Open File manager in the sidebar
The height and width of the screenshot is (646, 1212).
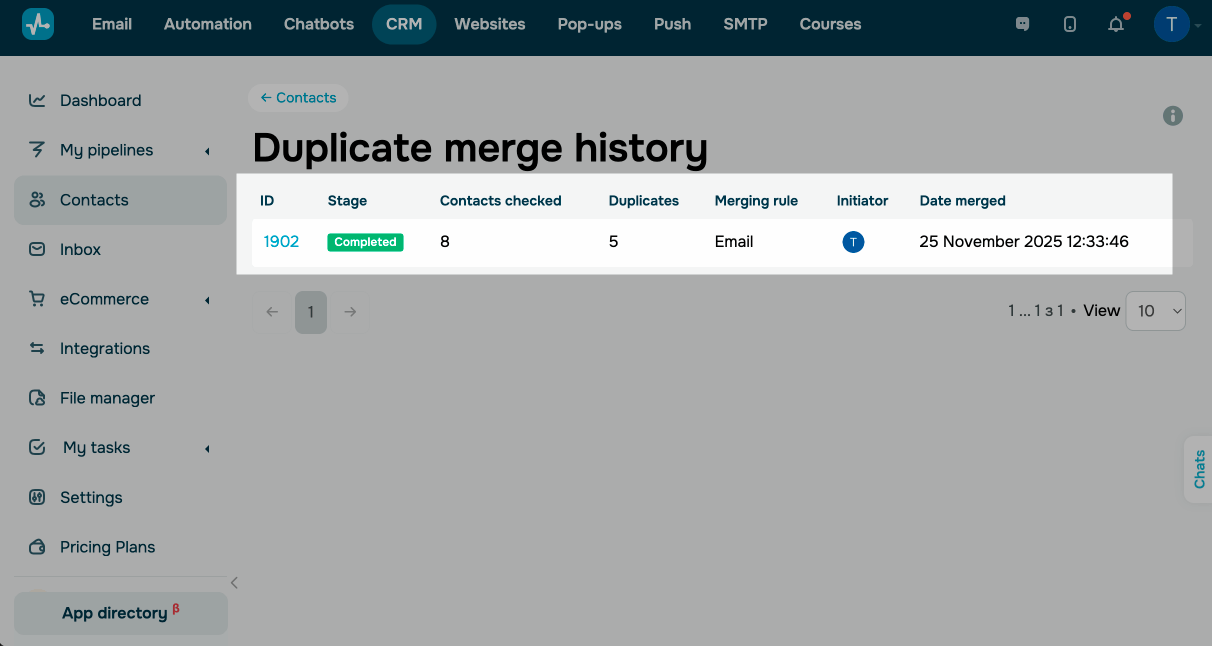click(x=107, y=398)
